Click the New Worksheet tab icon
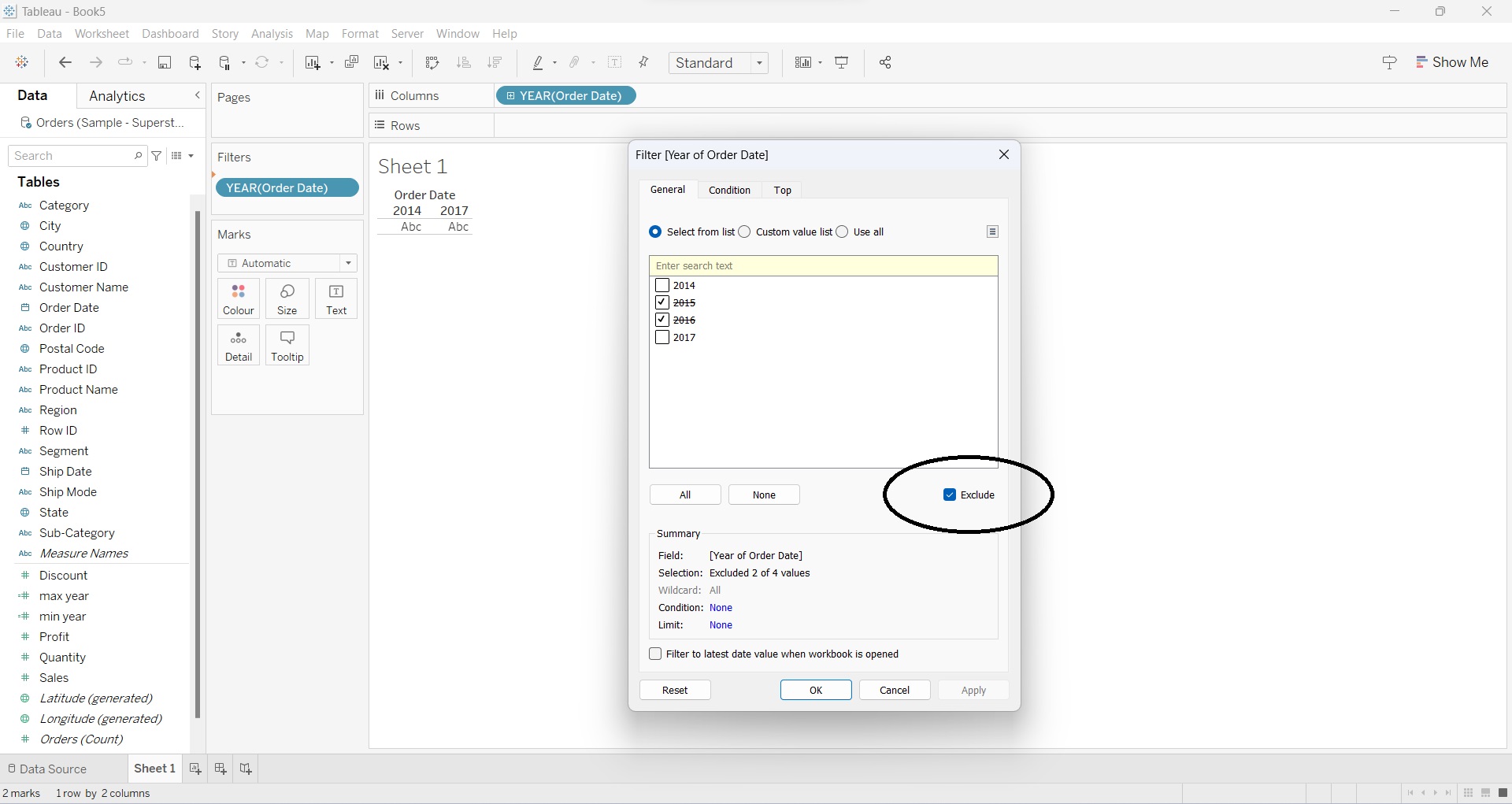Viewport: 1512px width, 804px height. coord(195,769)
